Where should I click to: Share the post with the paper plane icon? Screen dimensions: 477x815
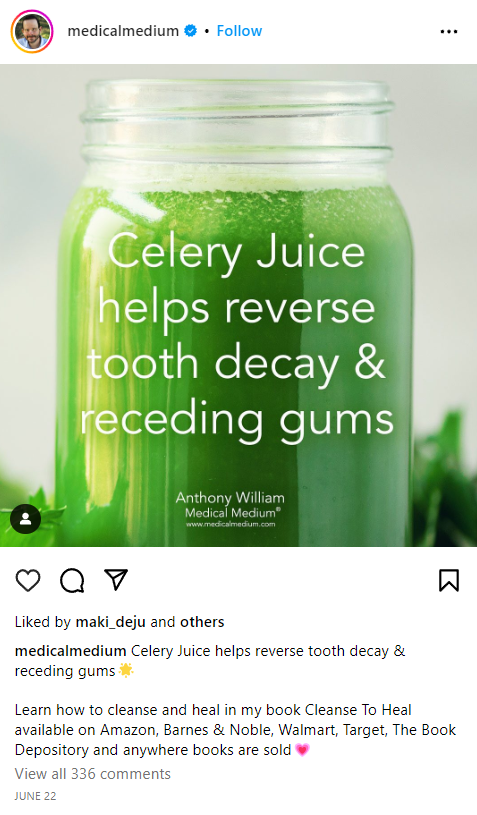[116, 580]
